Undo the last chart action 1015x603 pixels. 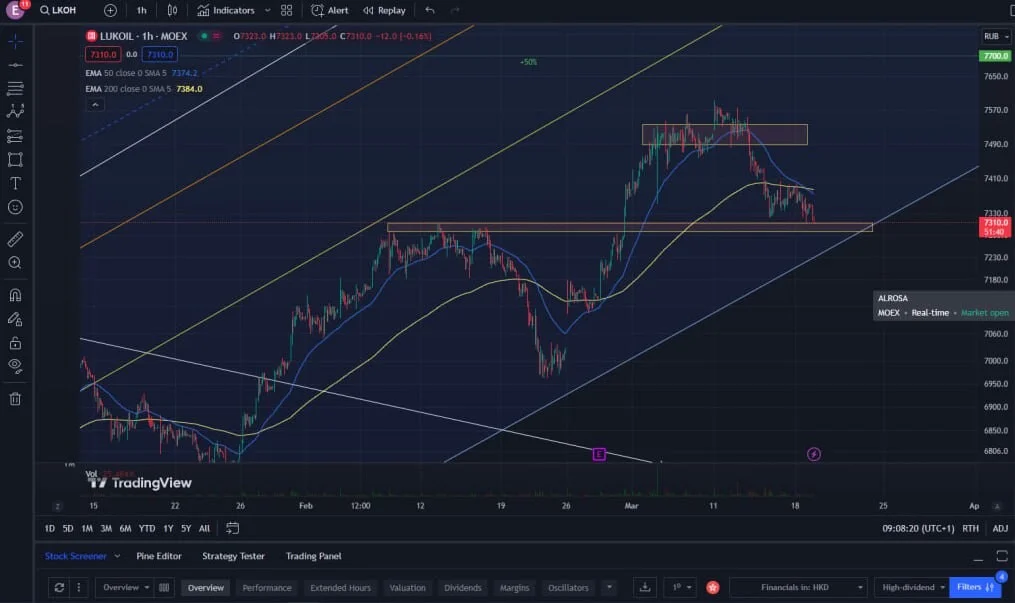[430, 10]
